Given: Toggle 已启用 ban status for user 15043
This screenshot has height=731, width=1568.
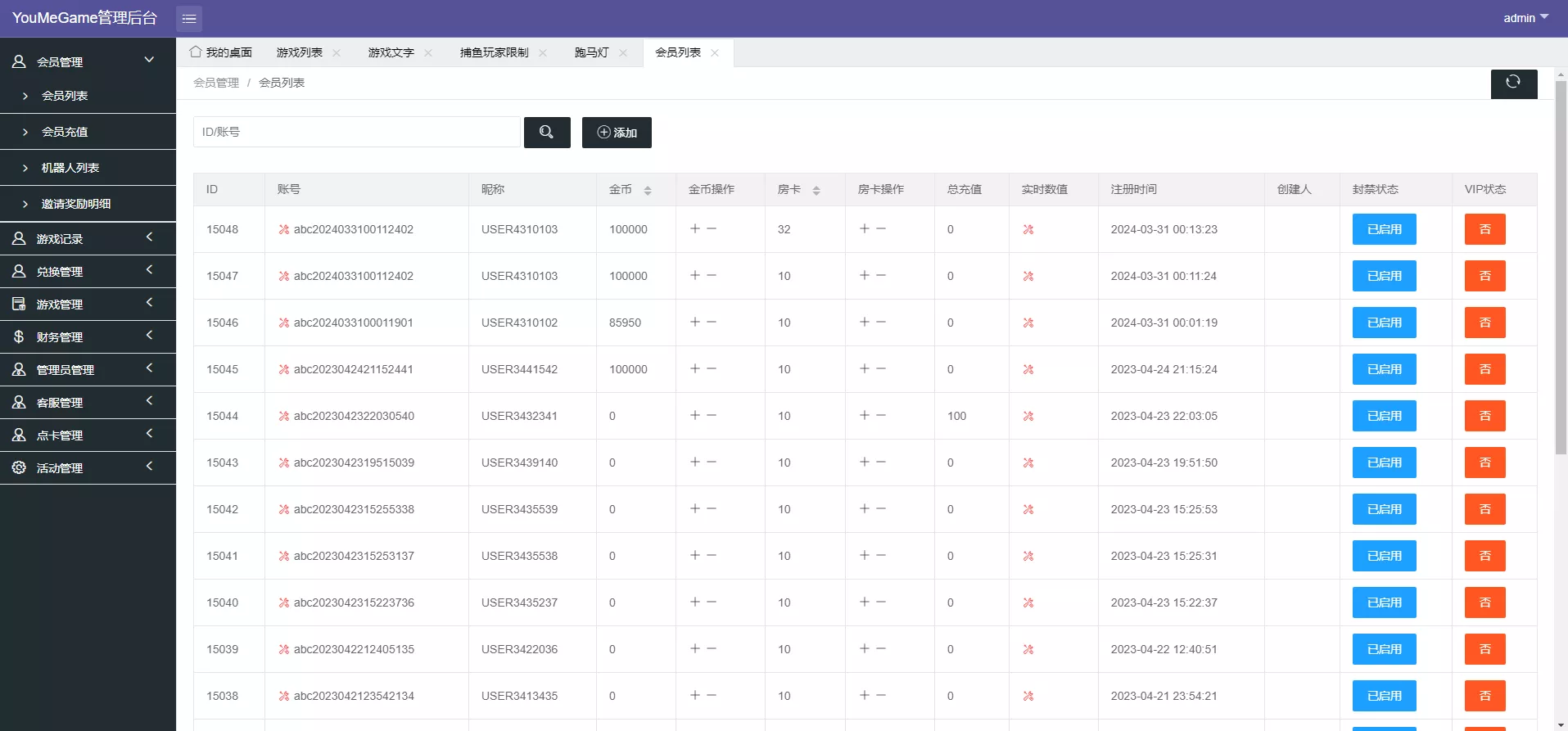Looking at the screenshot, I should click(x=1384, y=463).
